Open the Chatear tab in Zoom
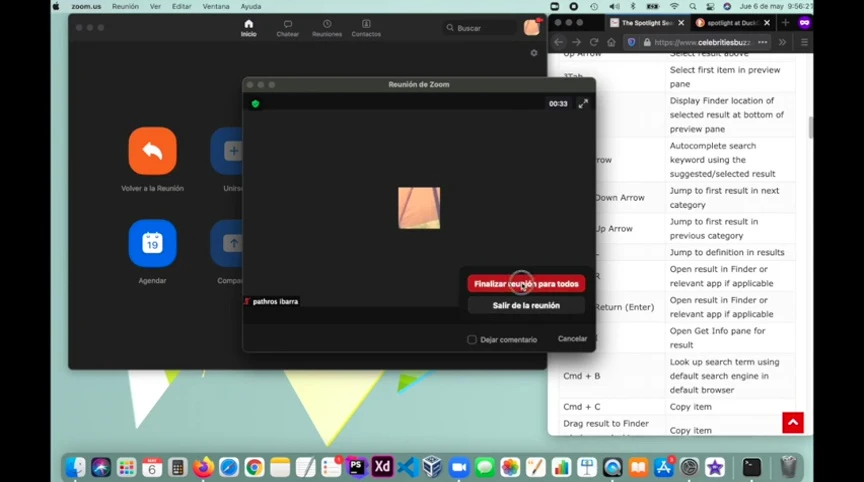The height and width of the screenshot is (482, 864). click(288, 28)
